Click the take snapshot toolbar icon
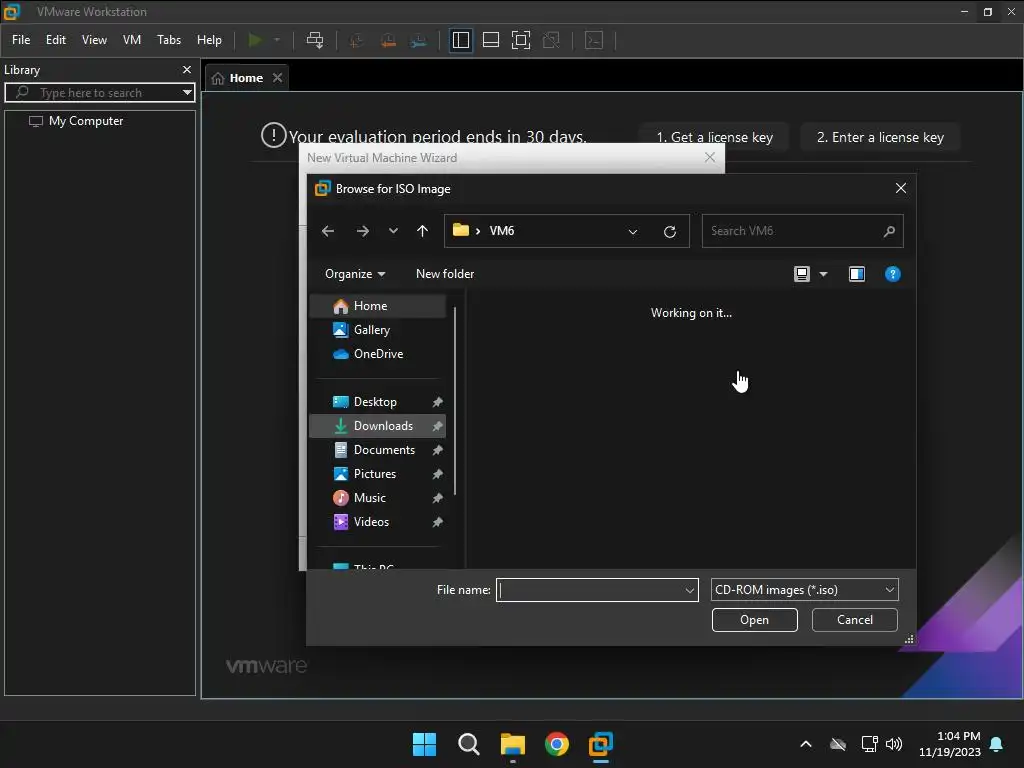This screenshot has height=768, width=1024. (357, 40)
